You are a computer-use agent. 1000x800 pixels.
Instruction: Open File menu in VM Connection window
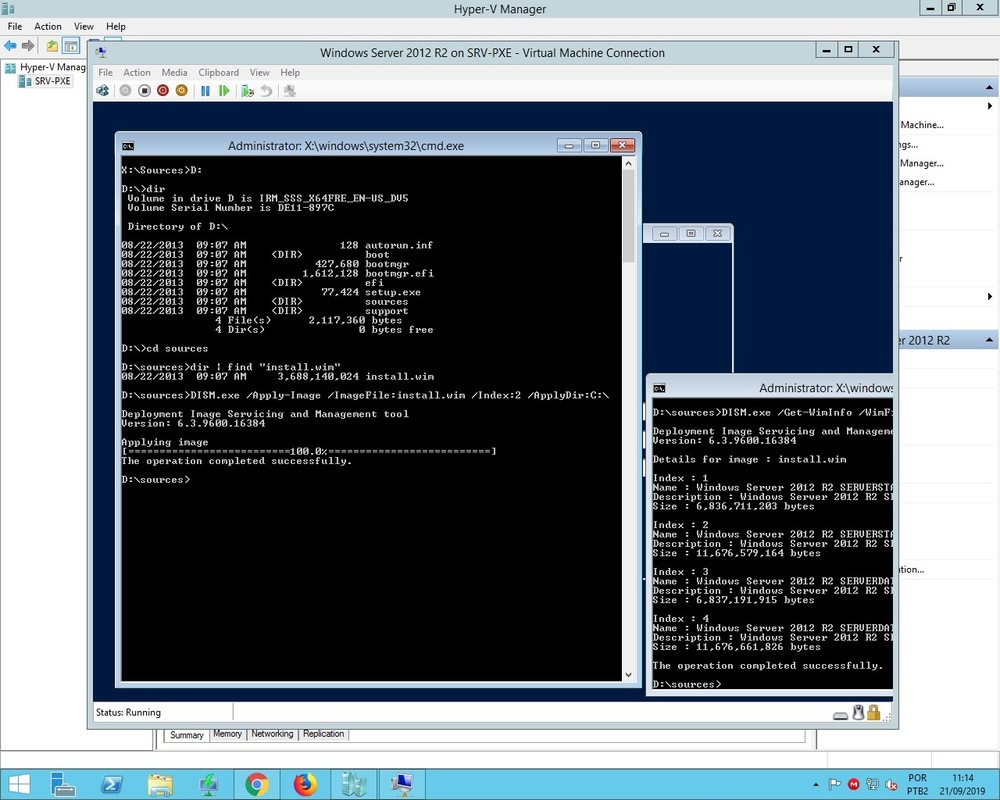coord(105,72)
